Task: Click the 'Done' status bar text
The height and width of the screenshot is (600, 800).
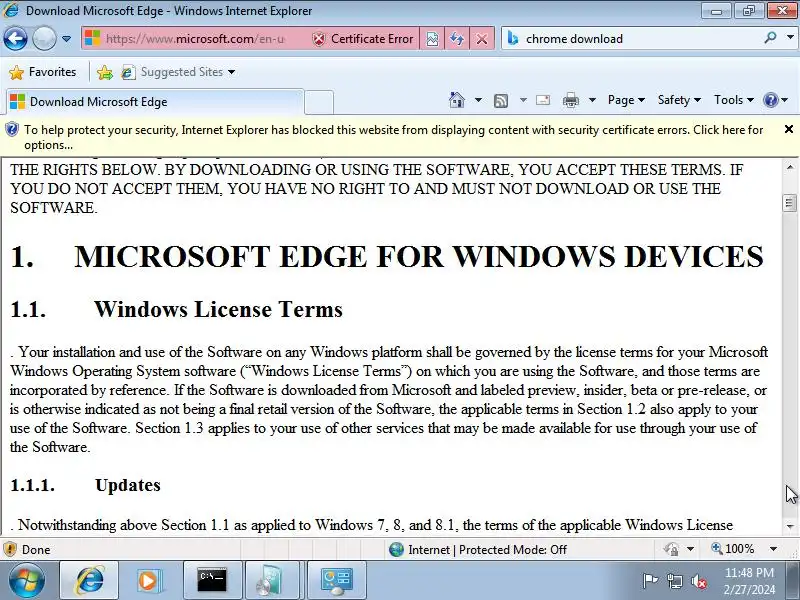Action: coord(36,549)
